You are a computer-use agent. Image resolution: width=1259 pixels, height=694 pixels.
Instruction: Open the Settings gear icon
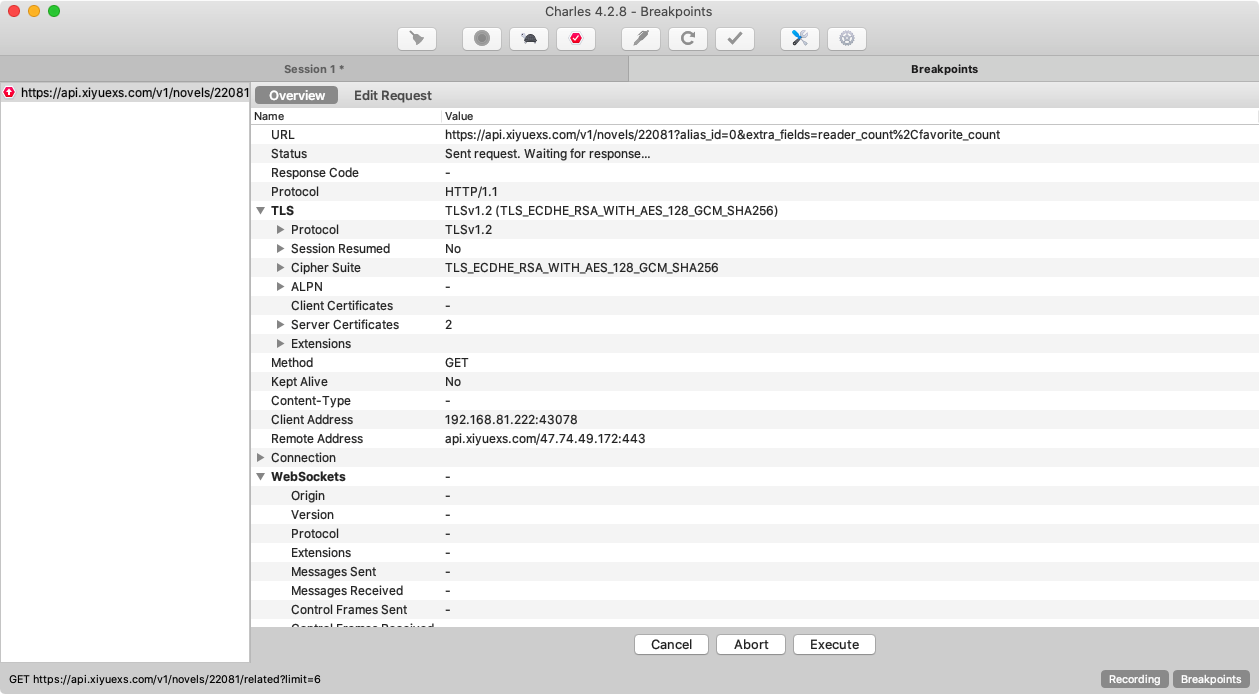(847, 38)
